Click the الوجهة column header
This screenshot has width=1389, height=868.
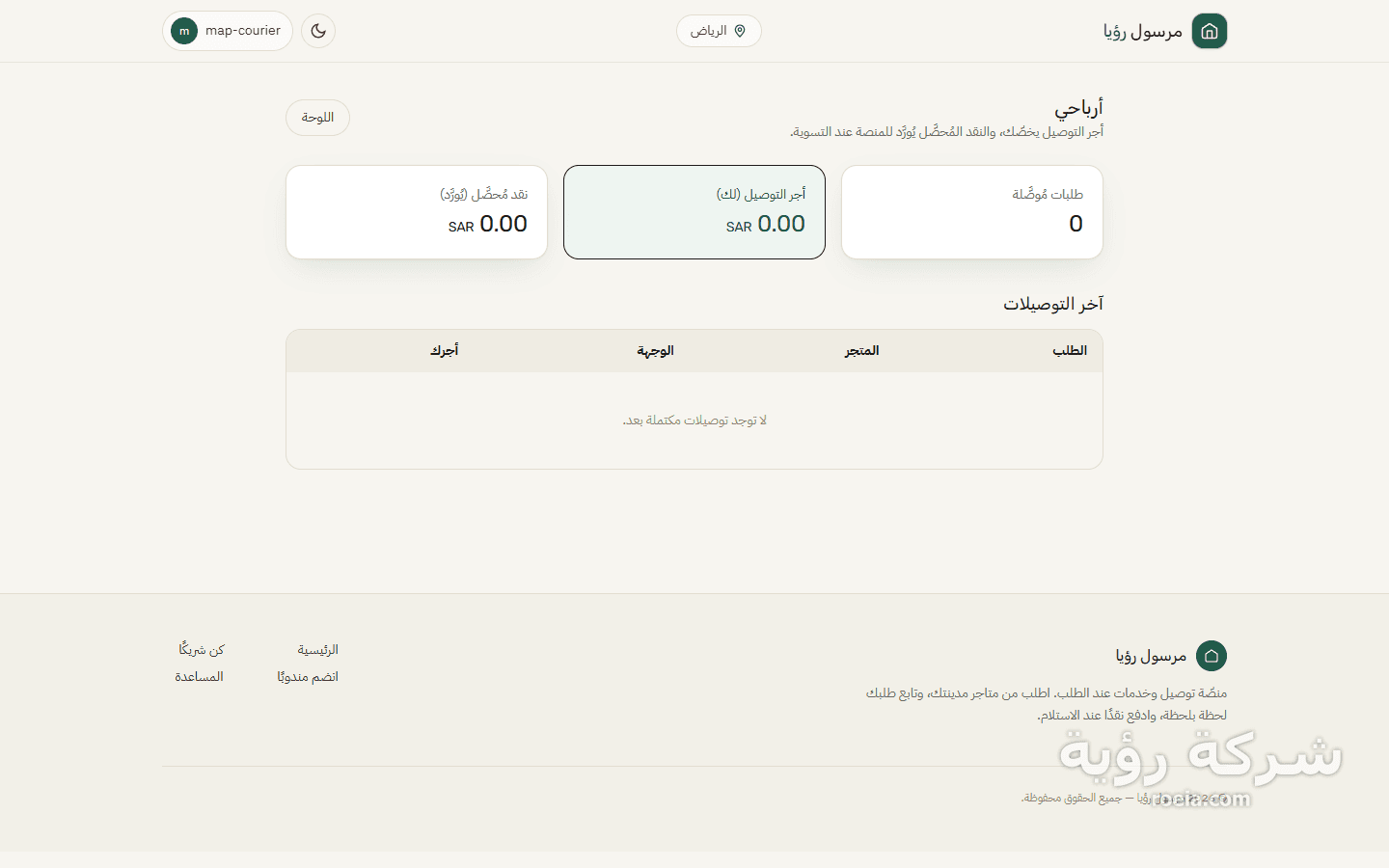(655, 351)
